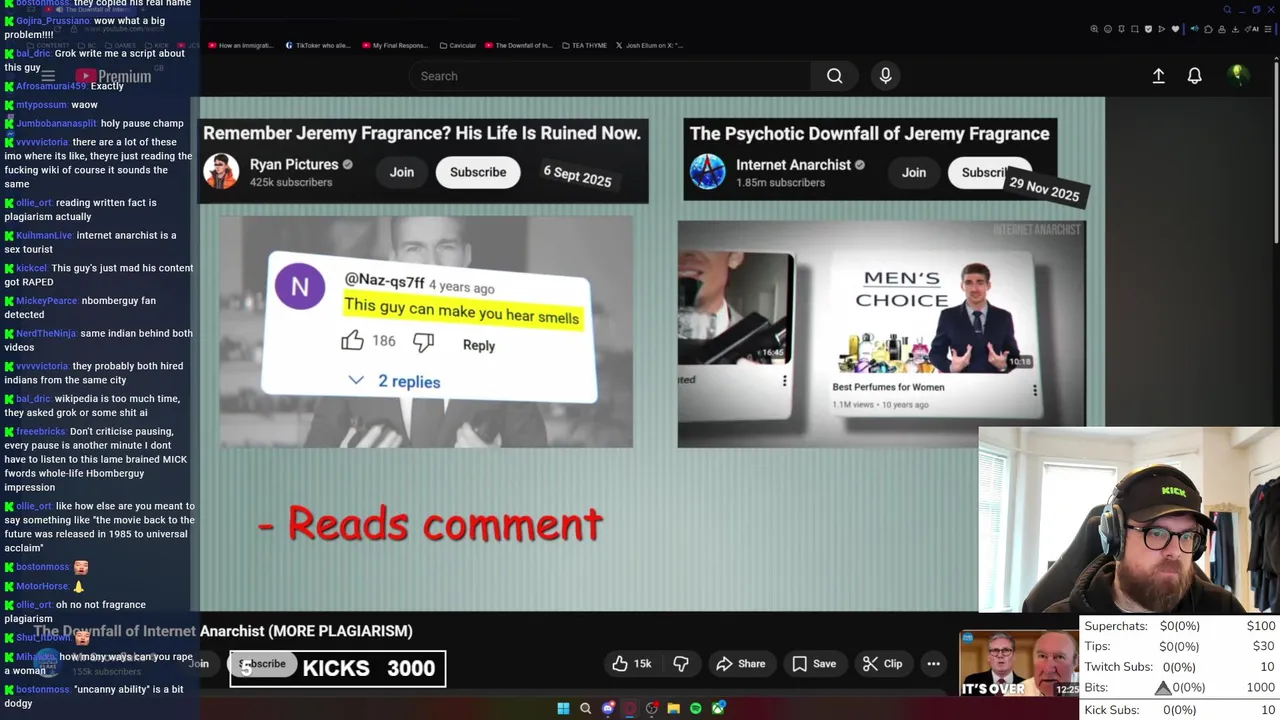Create a clip using Clip button
This screenshot has width=1280, height=720.
(x=883, y=664)
